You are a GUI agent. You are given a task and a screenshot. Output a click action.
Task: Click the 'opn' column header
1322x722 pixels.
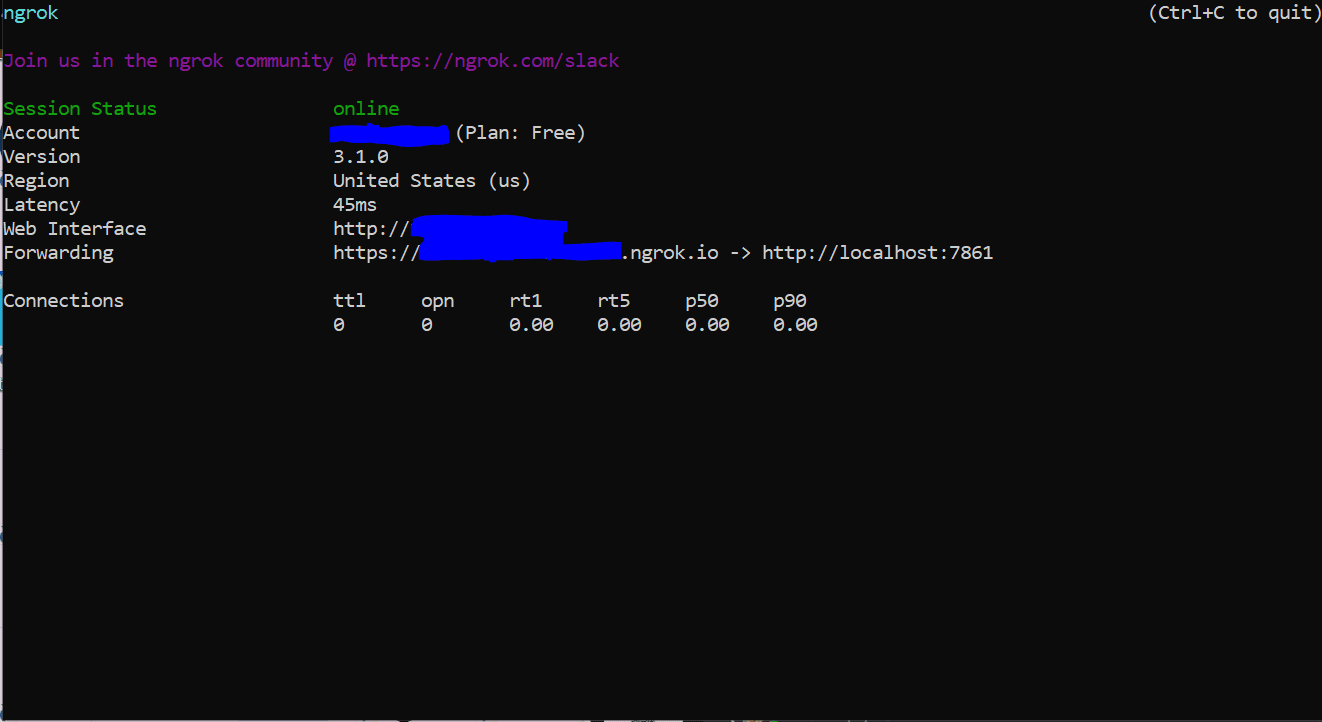point(437,301)
